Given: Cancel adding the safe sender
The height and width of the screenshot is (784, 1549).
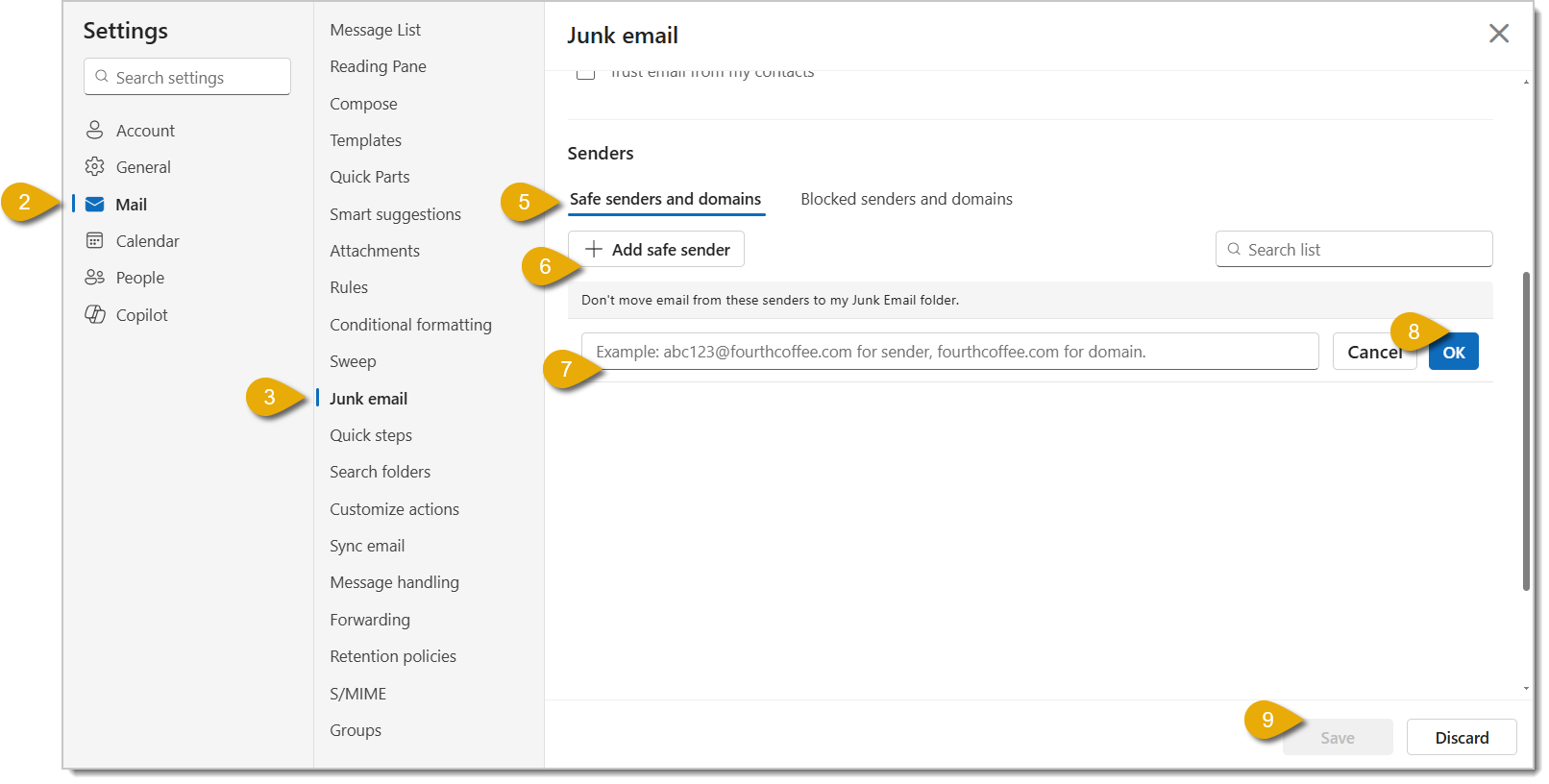Looking at the screenshot, I should pos(1374,352).
